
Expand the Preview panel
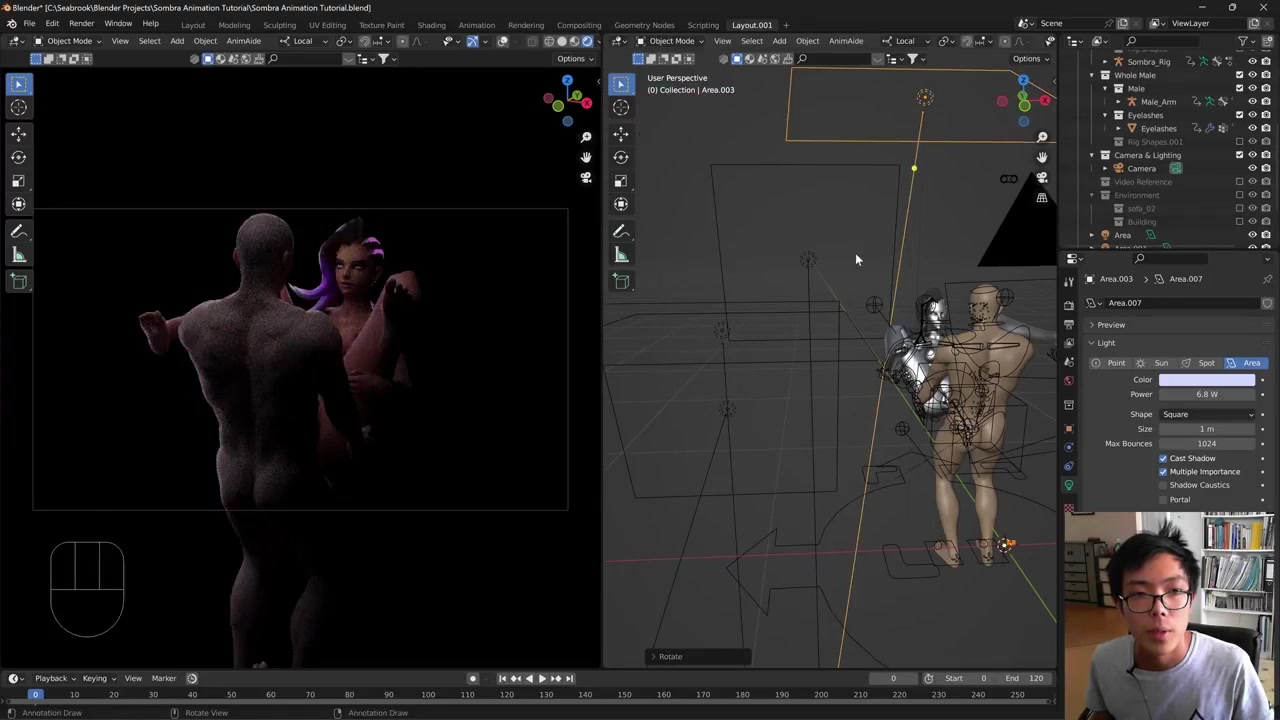coord(1110,325)
